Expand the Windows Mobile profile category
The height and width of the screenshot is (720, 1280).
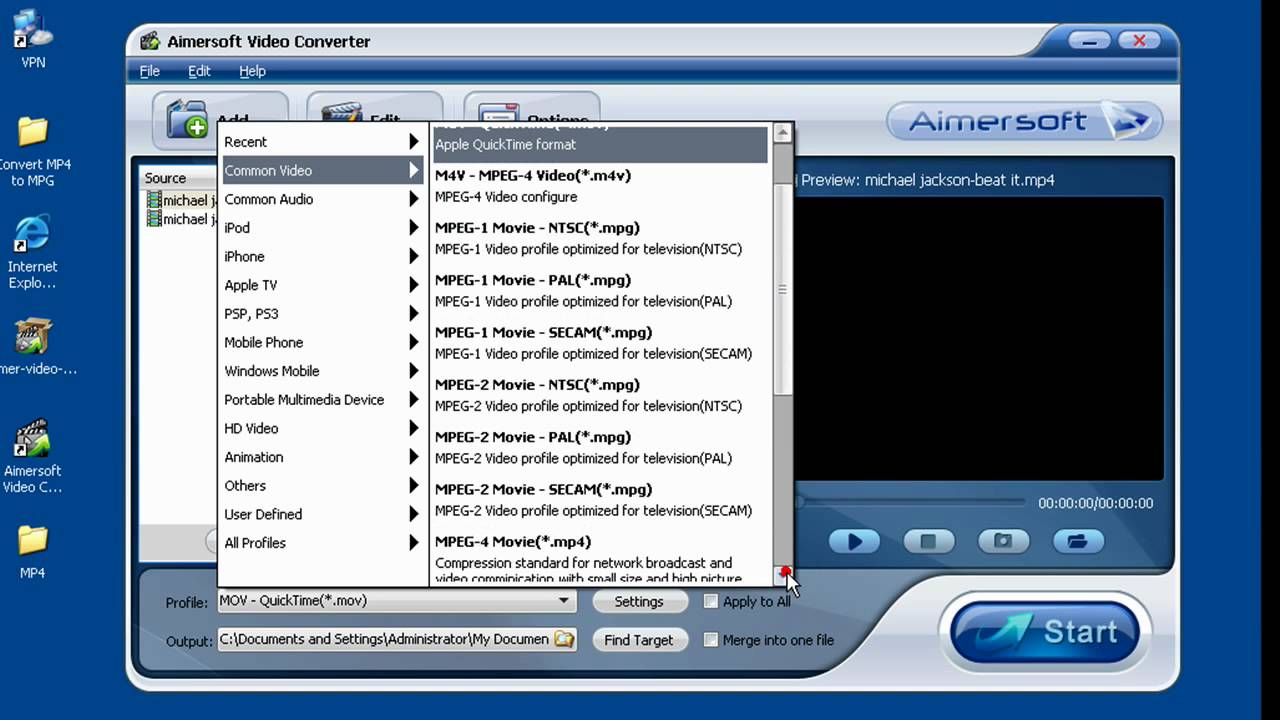click(x=323, y=371)
